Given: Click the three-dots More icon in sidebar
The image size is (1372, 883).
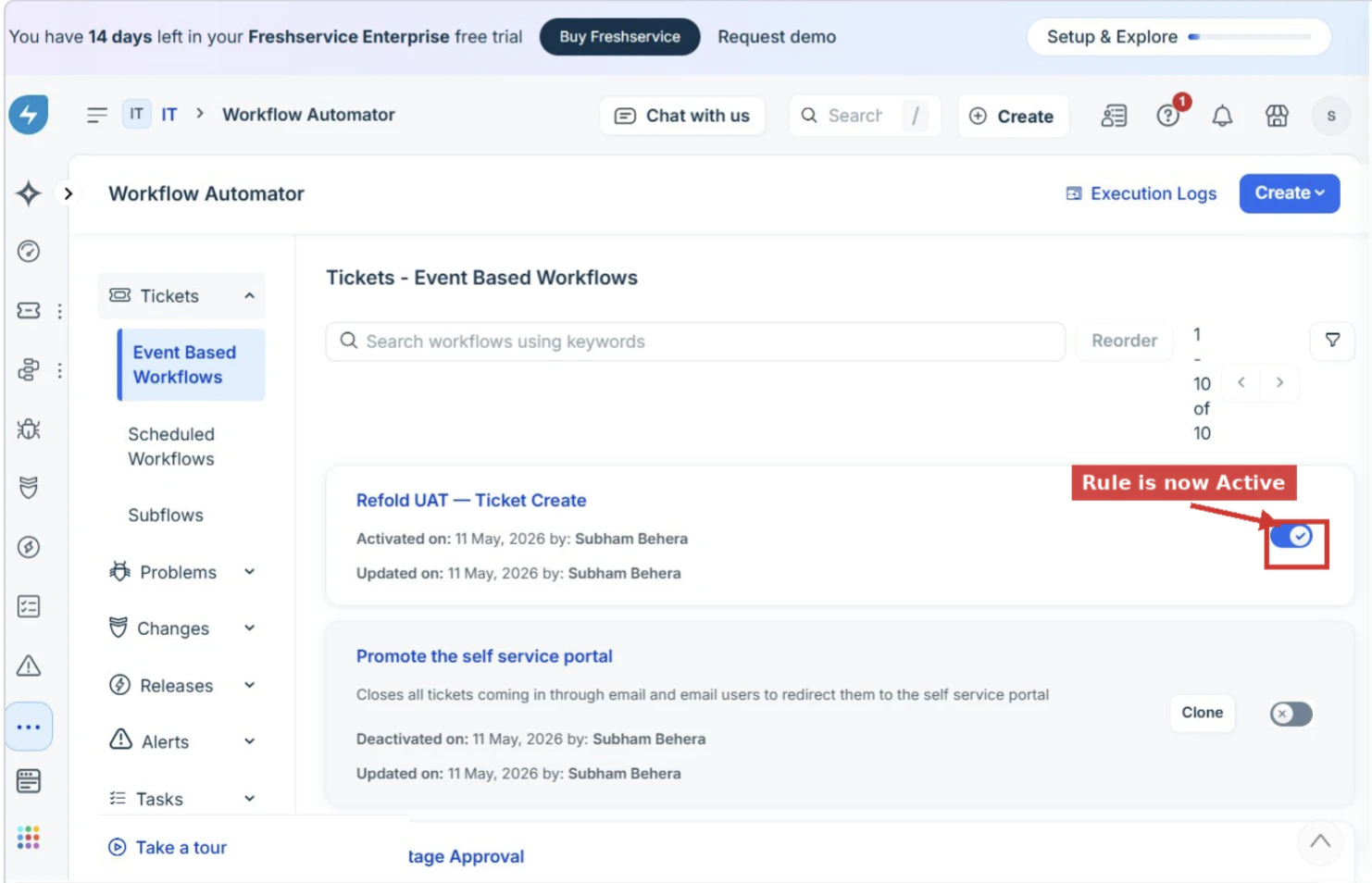Looking at the screenshot, I should pos(29,727).
